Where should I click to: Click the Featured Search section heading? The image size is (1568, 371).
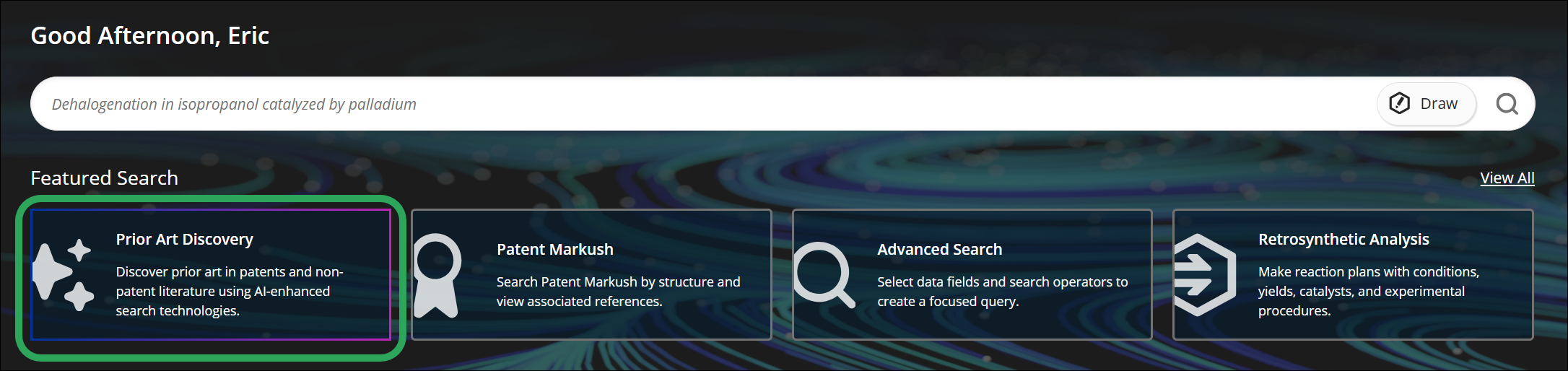(105, 178)
